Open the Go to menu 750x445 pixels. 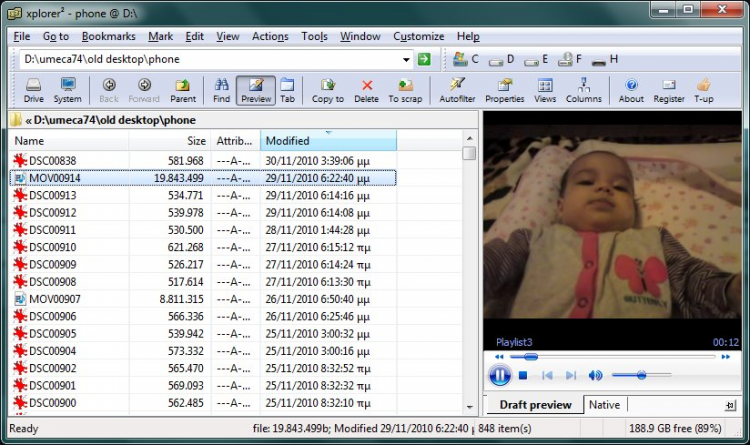[x=56, y=36]
